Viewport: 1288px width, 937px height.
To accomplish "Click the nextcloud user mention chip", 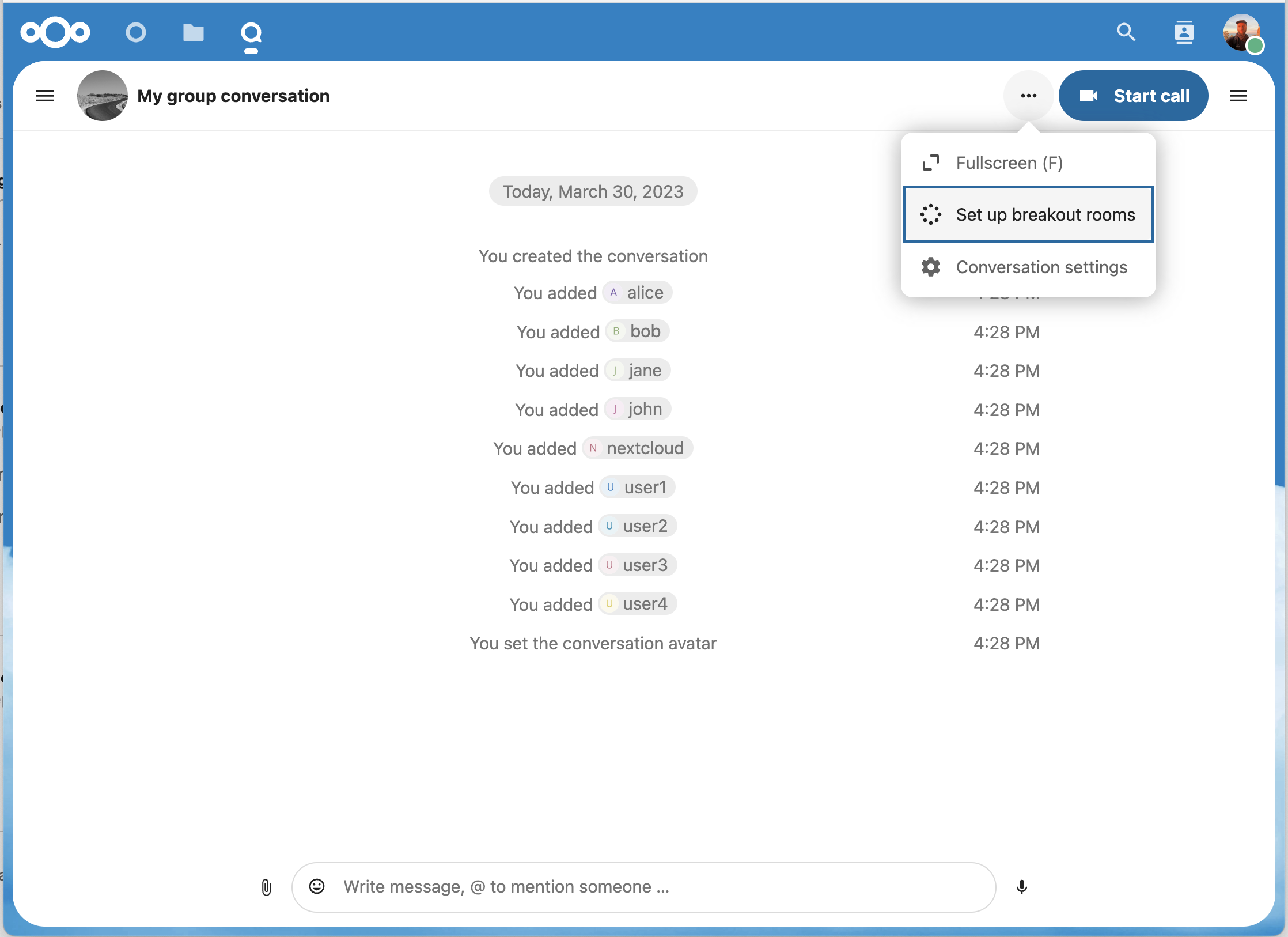I will [637, 448].
